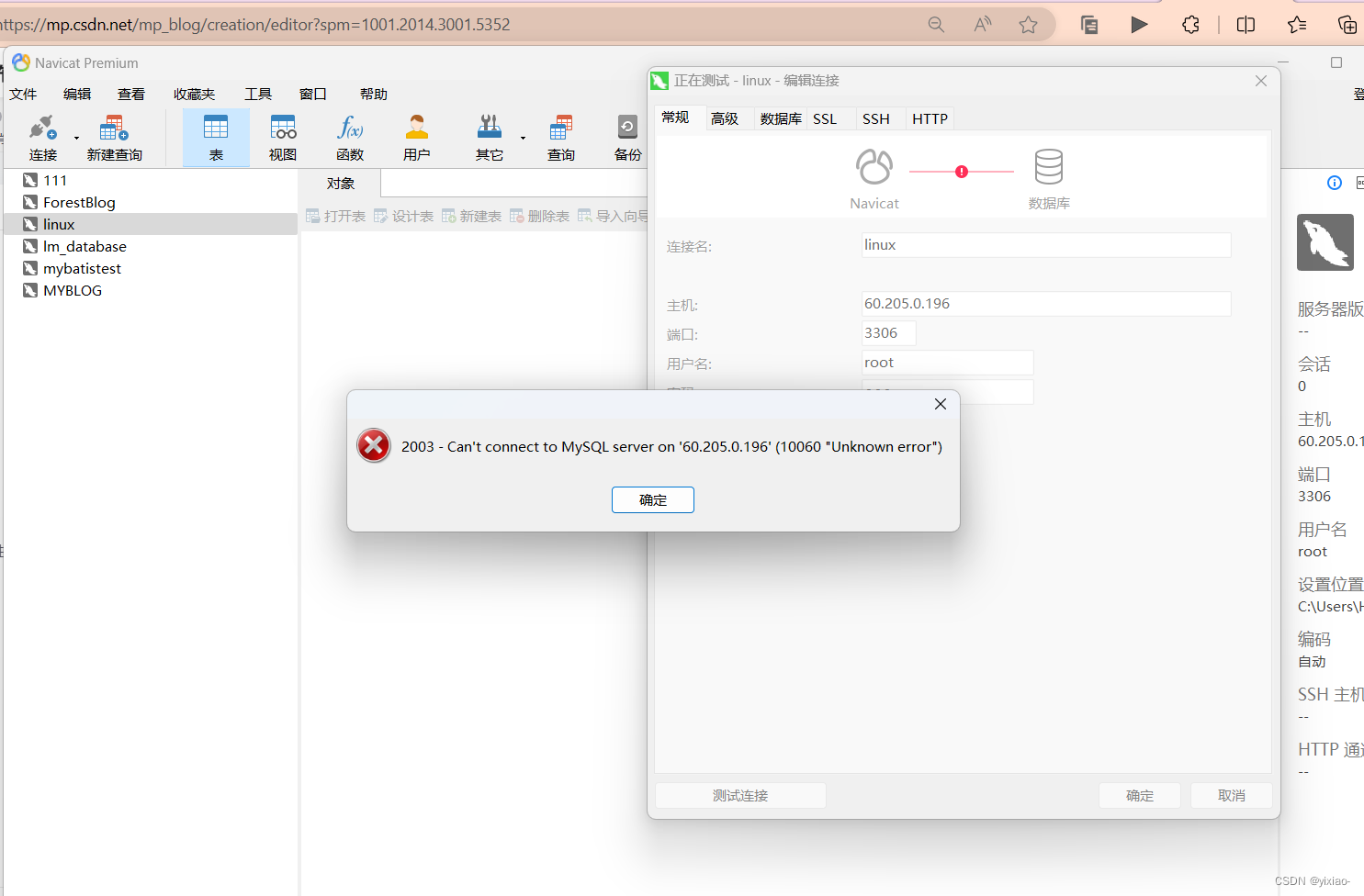Open the User (用户) toolbar icon
Viewport: 1364px width, 896px height.
417,137
